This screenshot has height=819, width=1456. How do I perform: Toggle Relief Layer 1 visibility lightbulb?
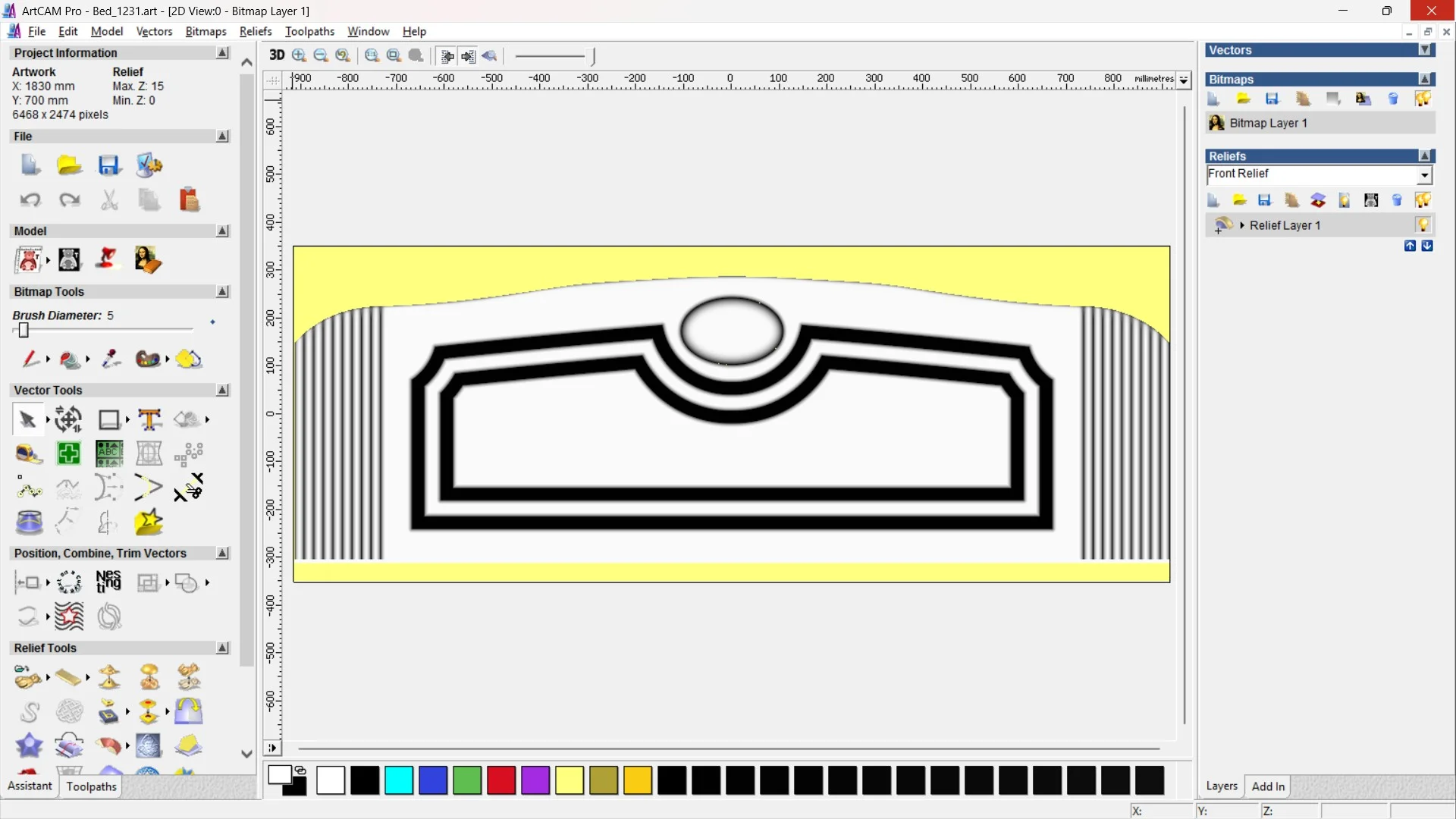(1423, 225)
